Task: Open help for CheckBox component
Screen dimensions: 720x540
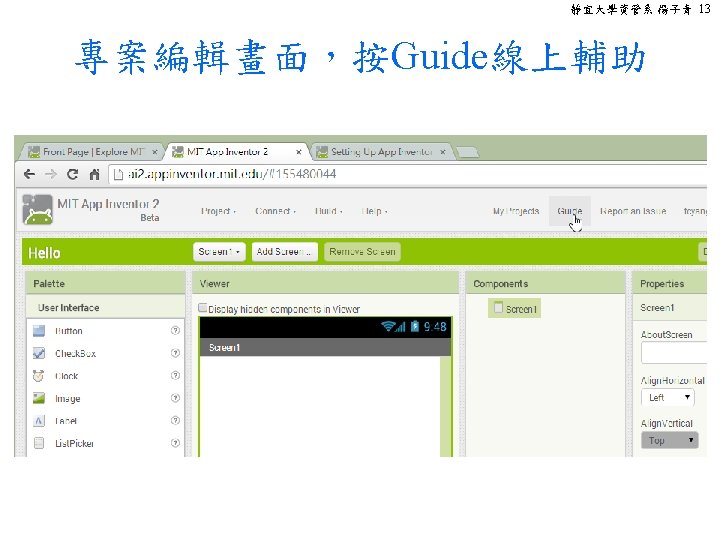Action: coord(175,353)
